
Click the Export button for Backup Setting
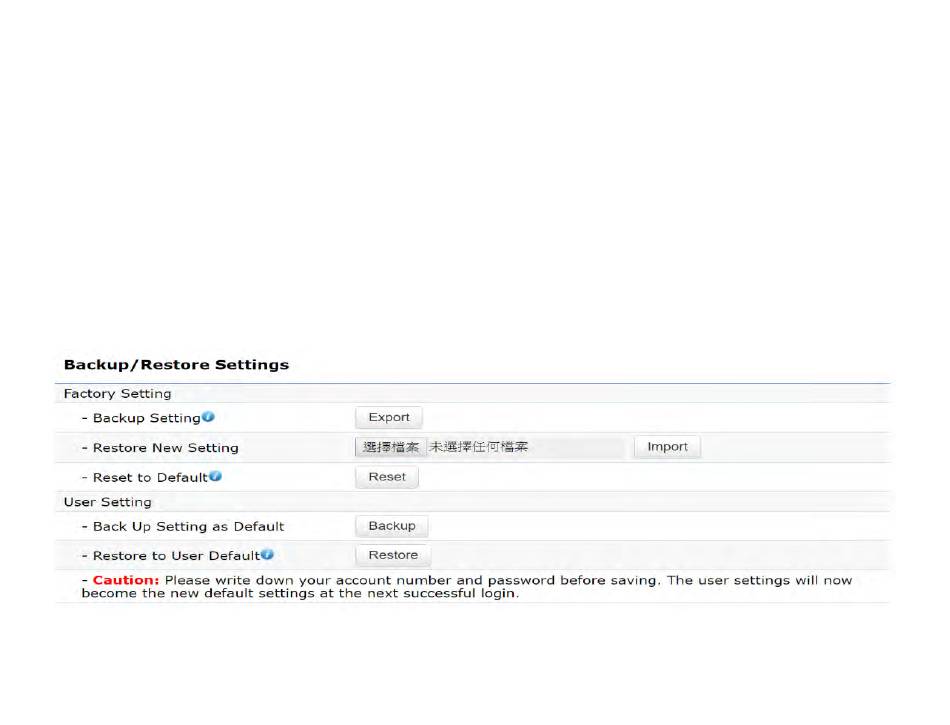(x=388, y=417)
